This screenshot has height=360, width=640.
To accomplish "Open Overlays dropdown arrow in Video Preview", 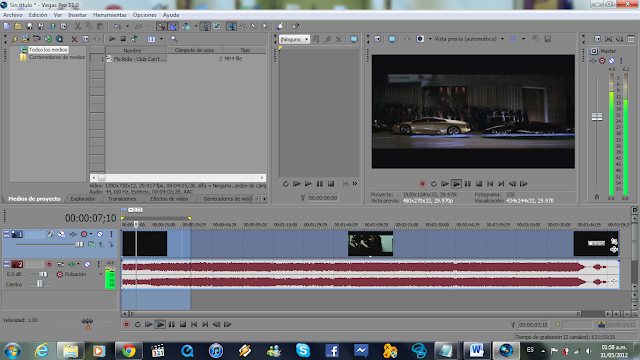I will click(524, 39).
